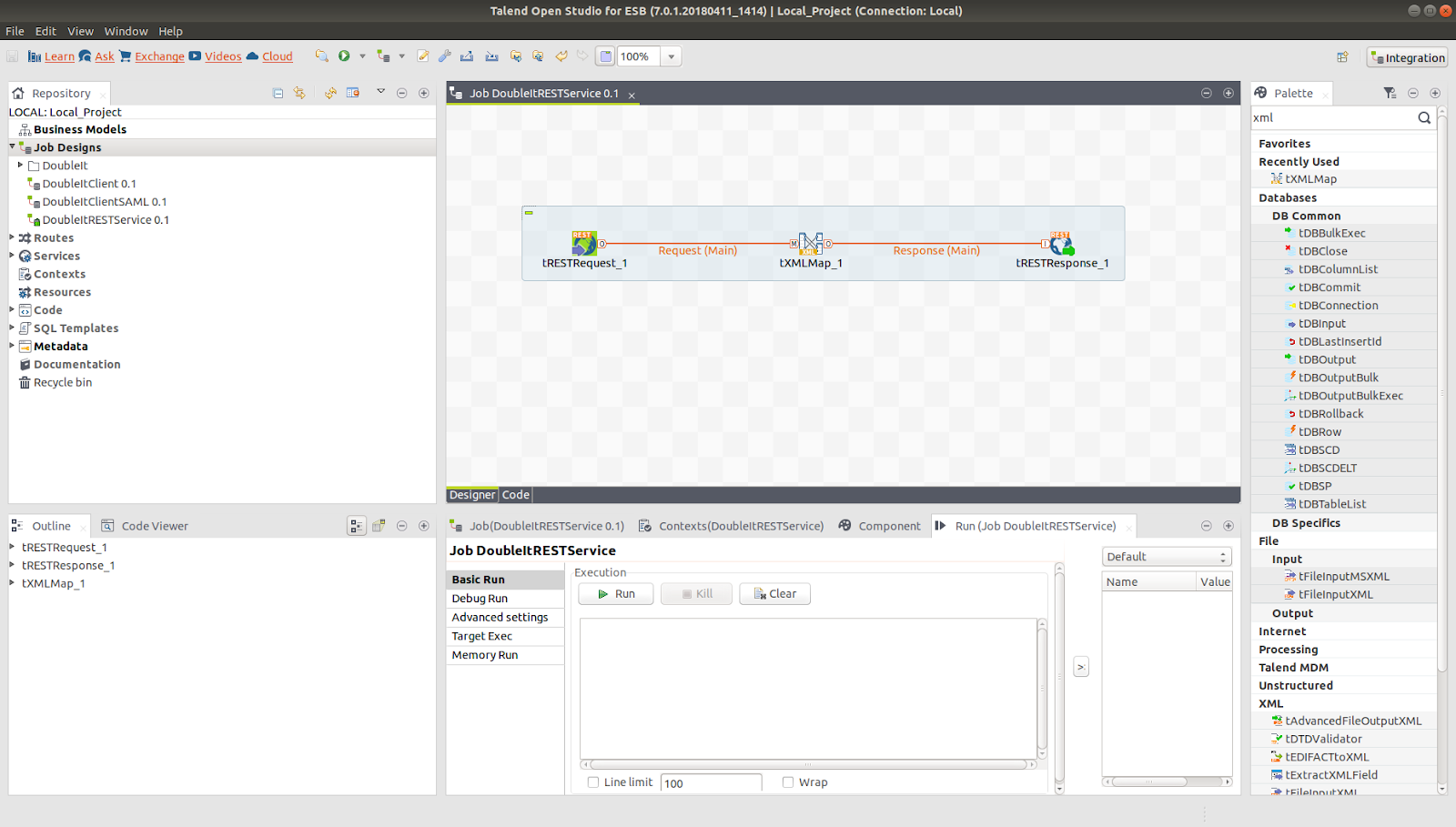Click the Palette filter funnel icon
The width and height of the screenshot is (1456, 827).
pos(1390,93)
